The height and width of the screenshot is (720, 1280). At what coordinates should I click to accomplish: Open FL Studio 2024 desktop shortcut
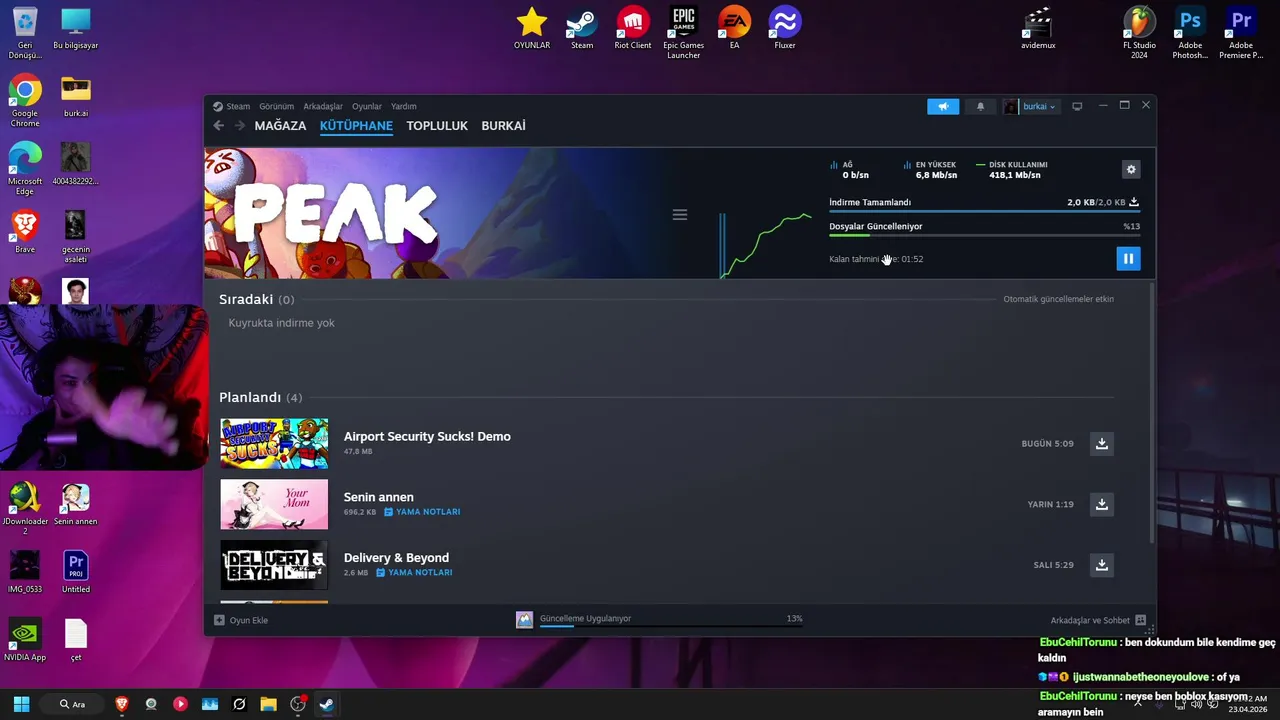(1139, 32)
